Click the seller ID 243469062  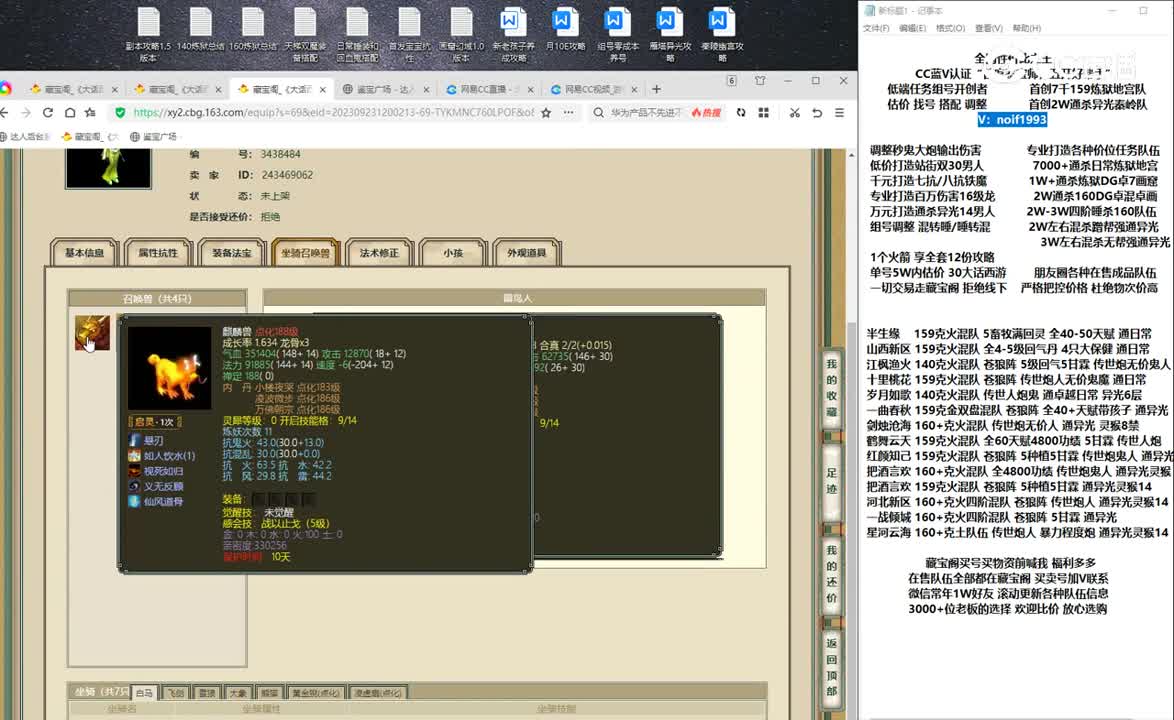pos(287,175)
